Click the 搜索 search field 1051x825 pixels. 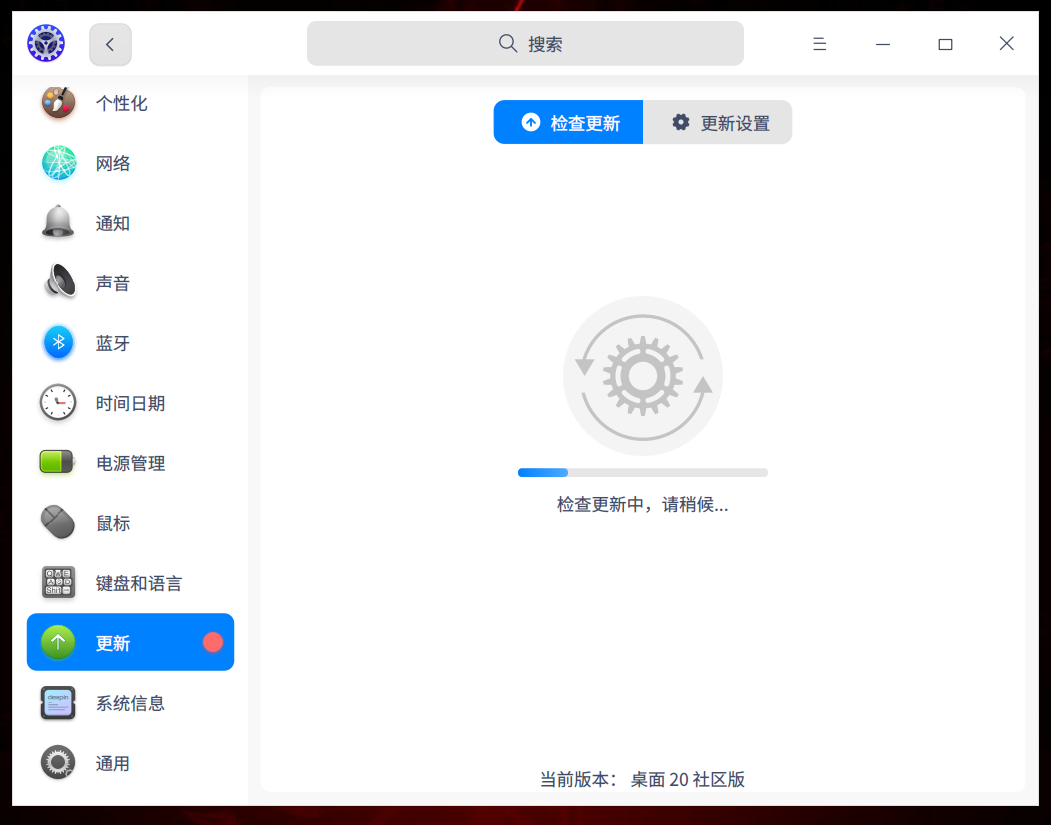pyautogui.click(x=524, y=43)
